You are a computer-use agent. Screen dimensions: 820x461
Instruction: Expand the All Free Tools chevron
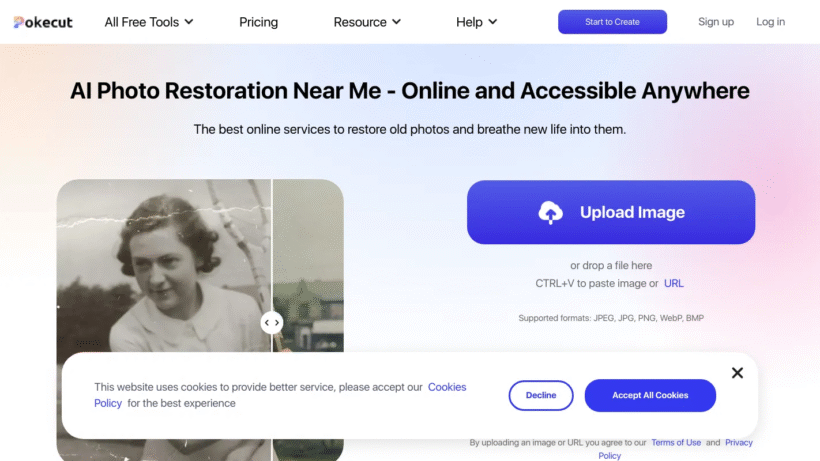click(189, 22)
